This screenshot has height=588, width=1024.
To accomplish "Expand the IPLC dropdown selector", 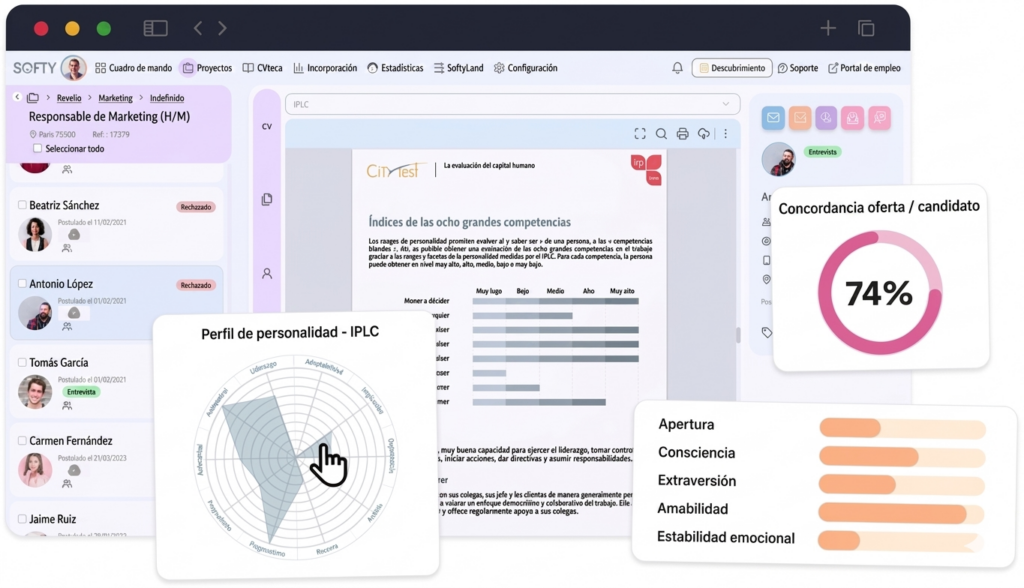I will tap(726, 104).
